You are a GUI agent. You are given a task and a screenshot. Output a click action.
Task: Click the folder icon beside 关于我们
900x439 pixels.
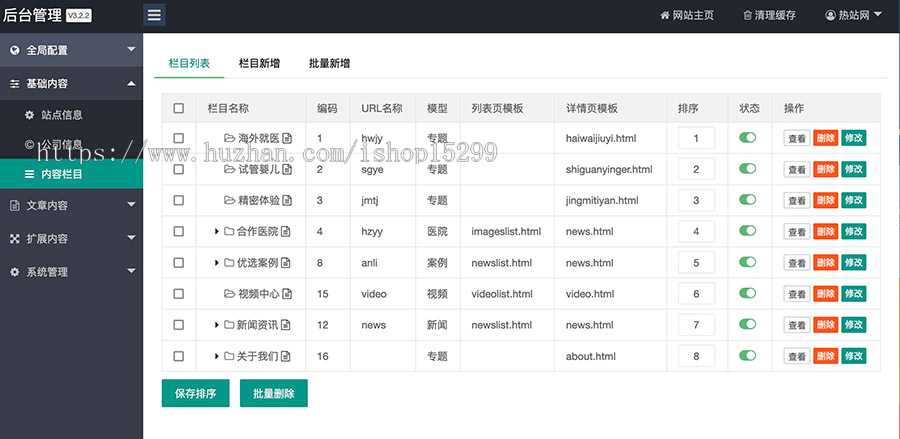click(229, 356)
